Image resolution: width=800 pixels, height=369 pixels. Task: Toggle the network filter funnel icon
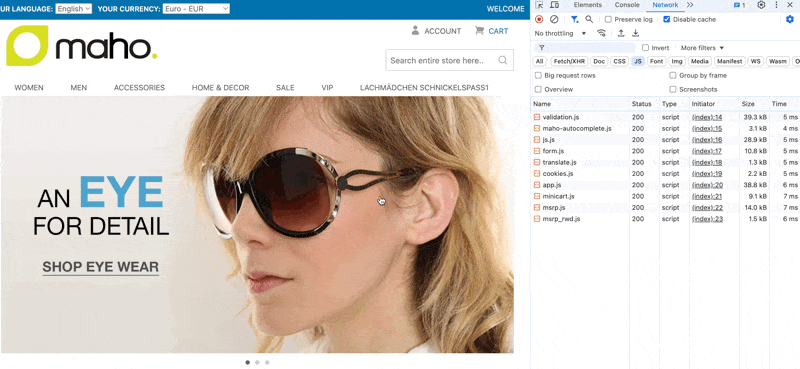pos(574,19)
